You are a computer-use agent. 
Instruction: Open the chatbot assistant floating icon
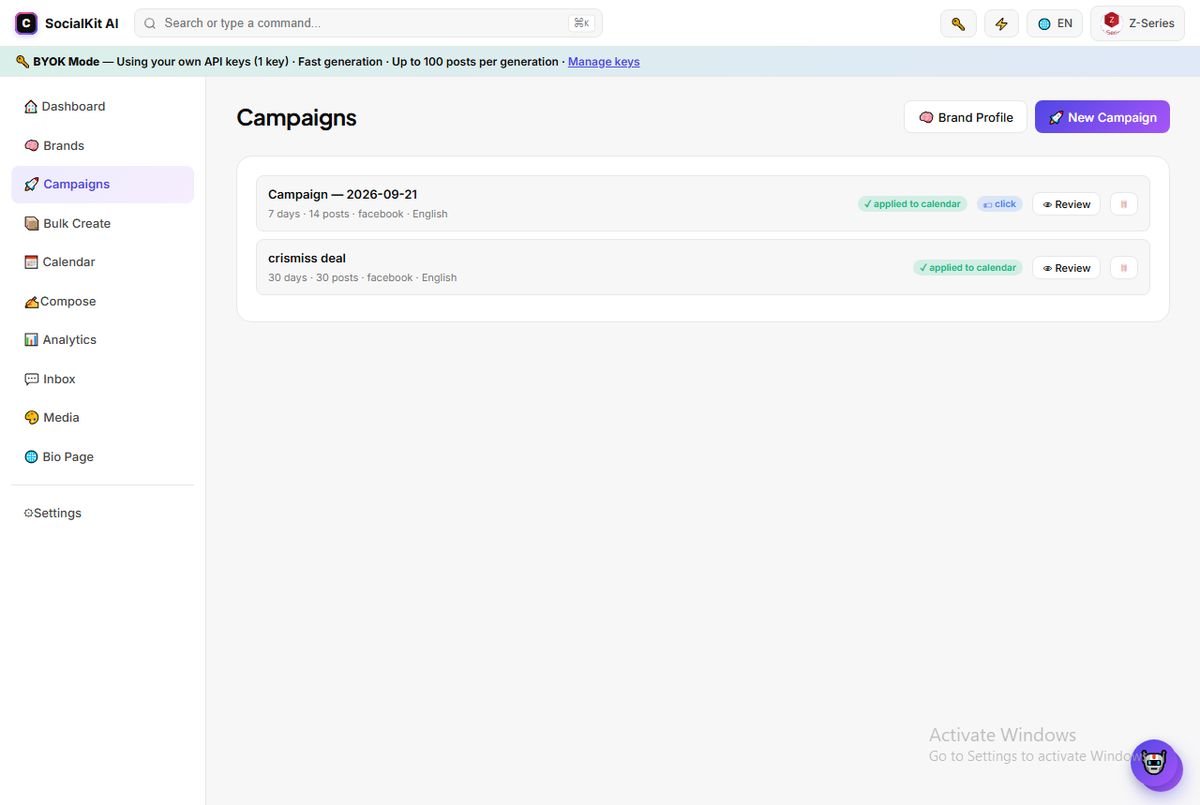[x=1156, y=765]
